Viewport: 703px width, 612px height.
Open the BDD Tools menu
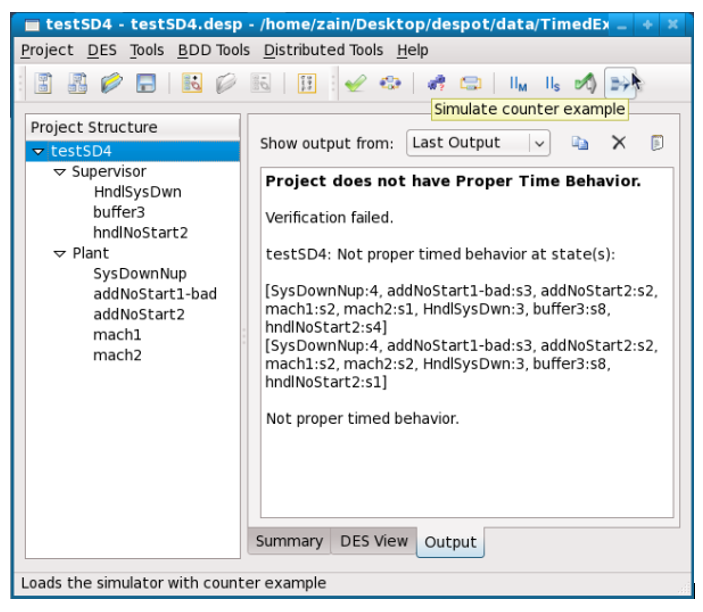coord(214,50)
